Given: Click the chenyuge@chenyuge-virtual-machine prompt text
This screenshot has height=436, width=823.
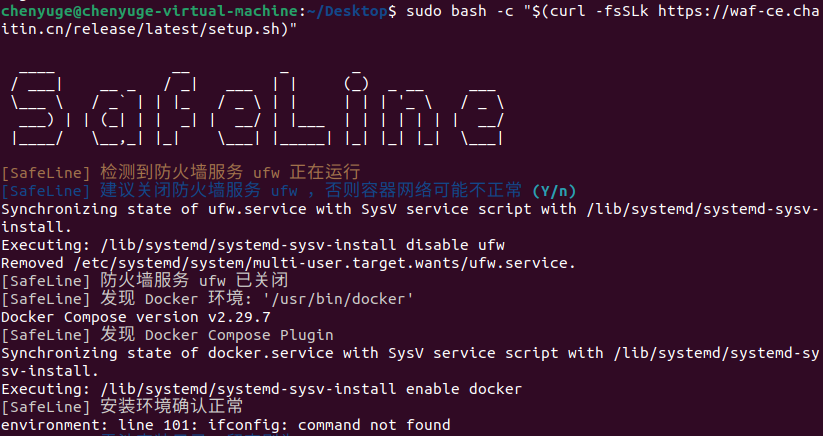Looking at the screenshot, I should pos(150,11).
